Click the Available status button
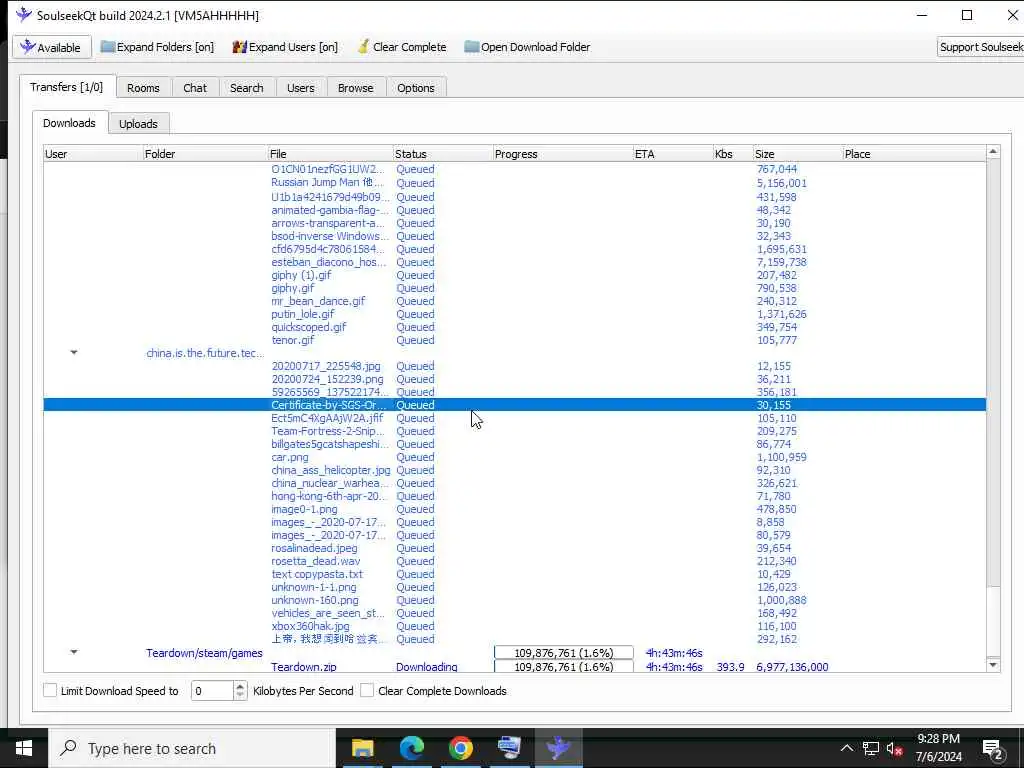1024x768 pixels. coord(51,47)
